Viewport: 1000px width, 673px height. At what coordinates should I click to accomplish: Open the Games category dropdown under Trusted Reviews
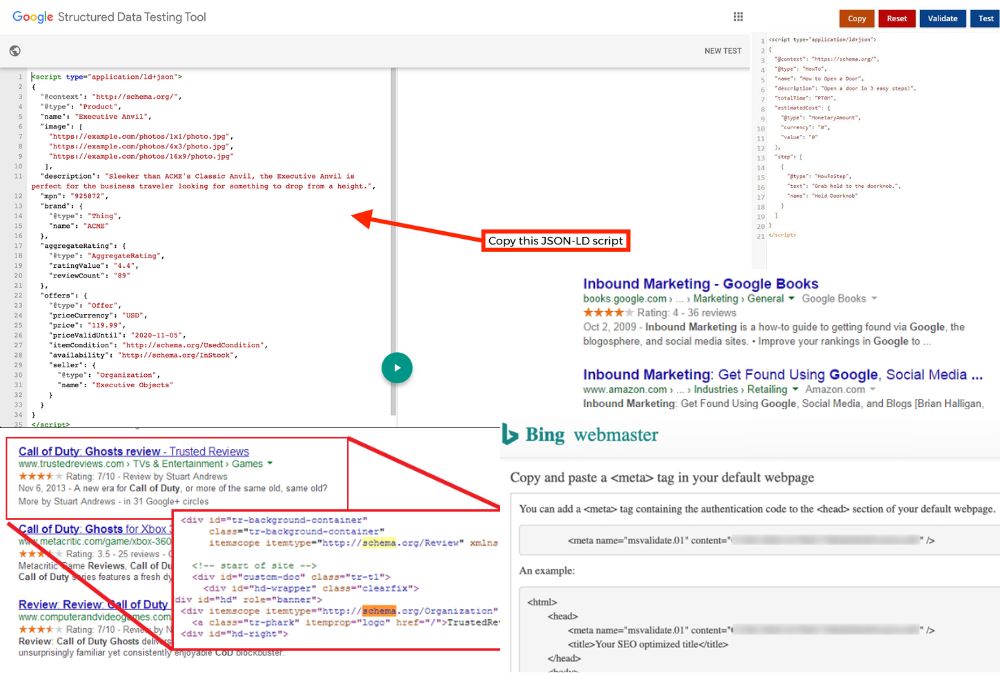point(270,461)
